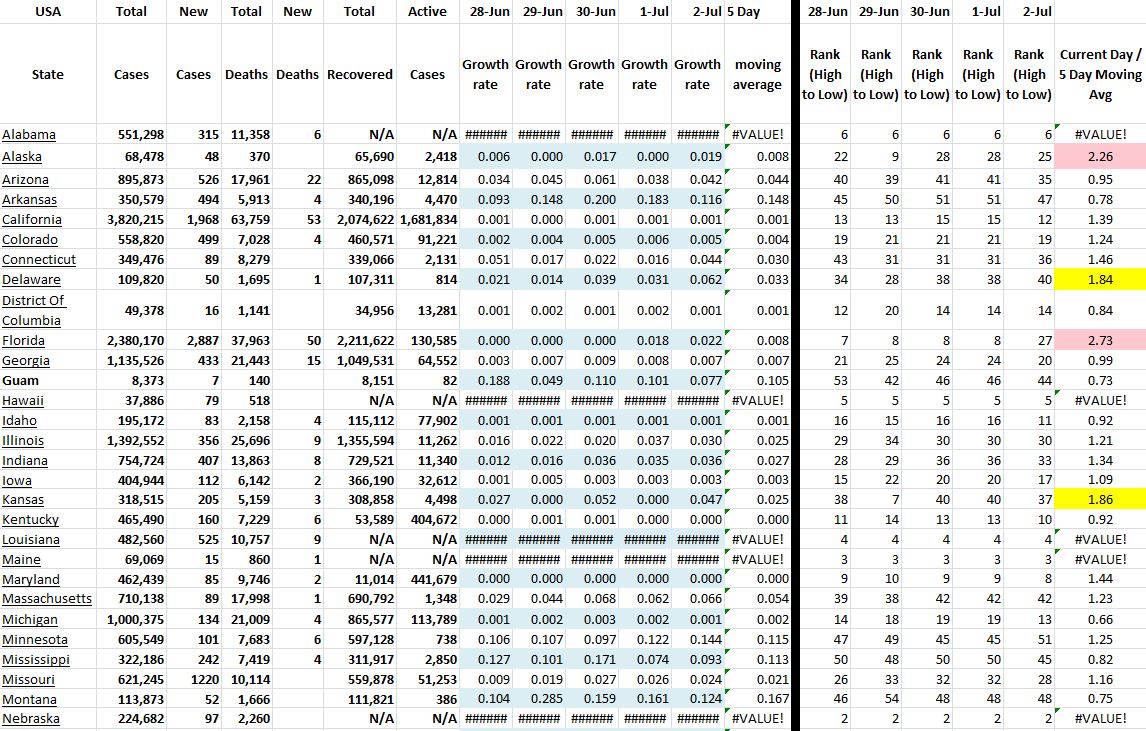Screen dimensions: 1146x731
Task: Click the Alaska state link
Action: tap(24, 157)
